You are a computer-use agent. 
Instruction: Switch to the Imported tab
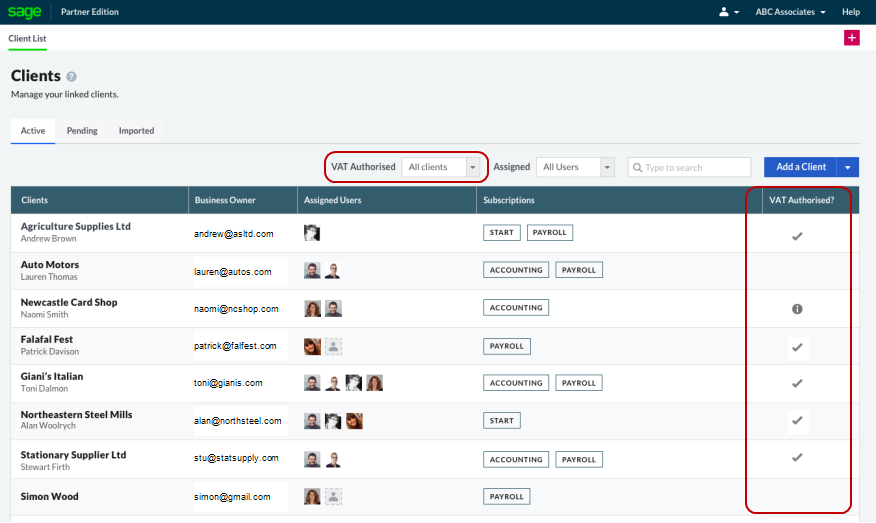click(x=136, y=131)
